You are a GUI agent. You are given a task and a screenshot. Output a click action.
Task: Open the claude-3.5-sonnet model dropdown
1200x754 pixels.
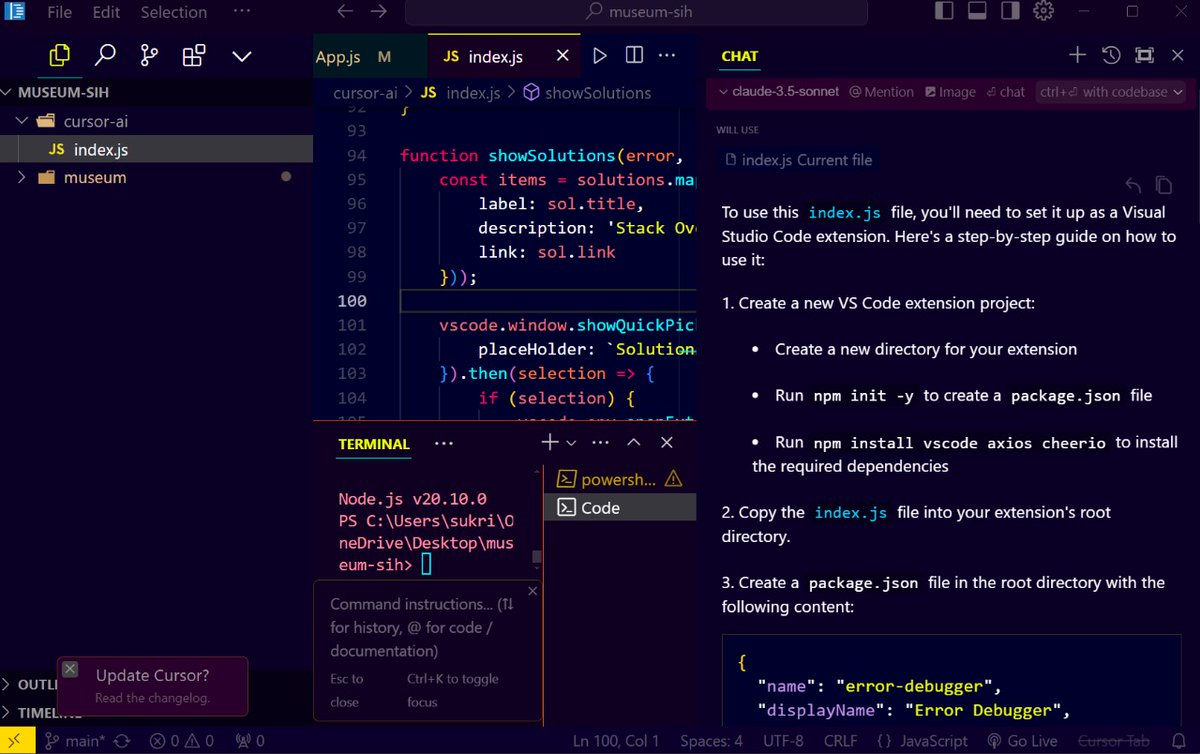785,91
